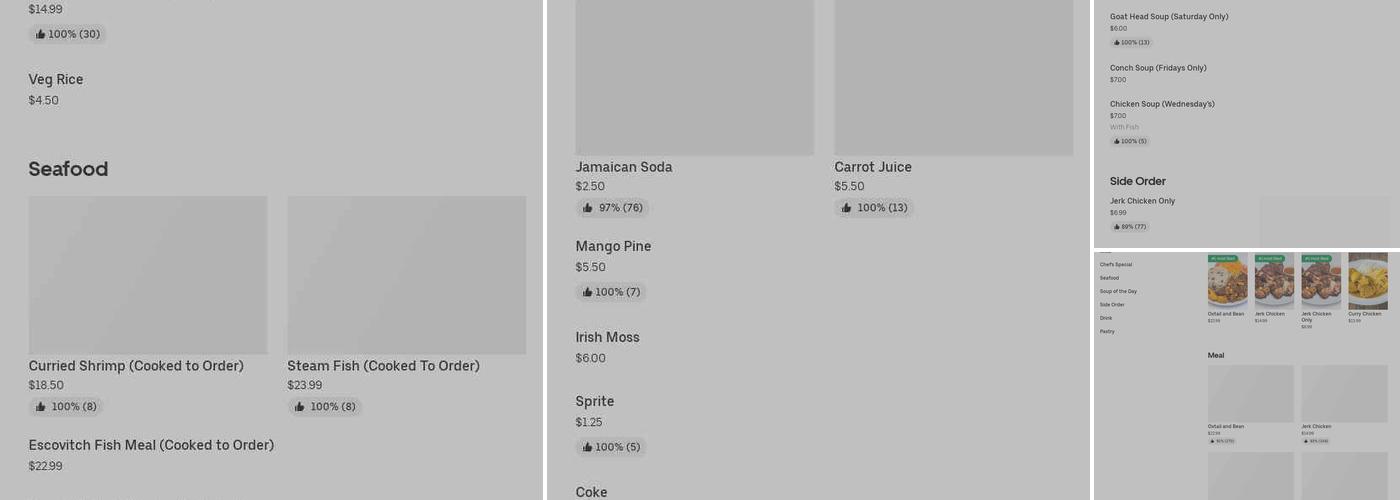
Task: Click thumbs-up rating icon for Jamaican Soda
Action: click(588, 208)
